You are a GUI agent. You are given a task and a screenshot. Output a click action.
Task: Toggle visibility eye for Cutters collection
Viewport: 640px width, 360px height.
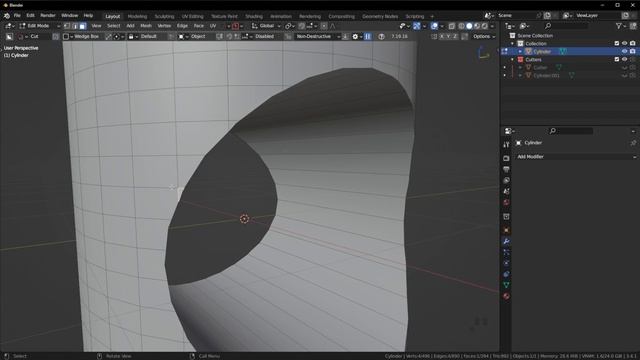(624, 59)
